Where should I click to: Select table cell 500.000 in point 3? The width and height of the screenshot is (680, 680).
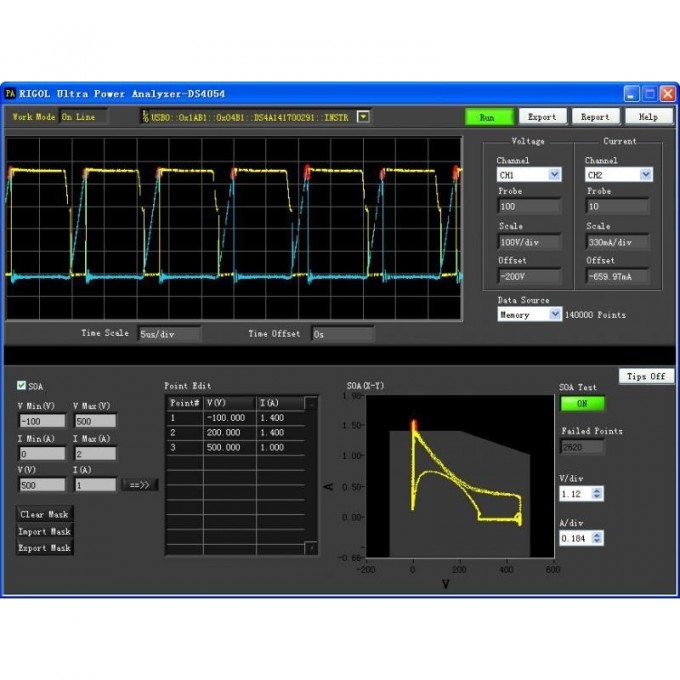tap(229, 447)
